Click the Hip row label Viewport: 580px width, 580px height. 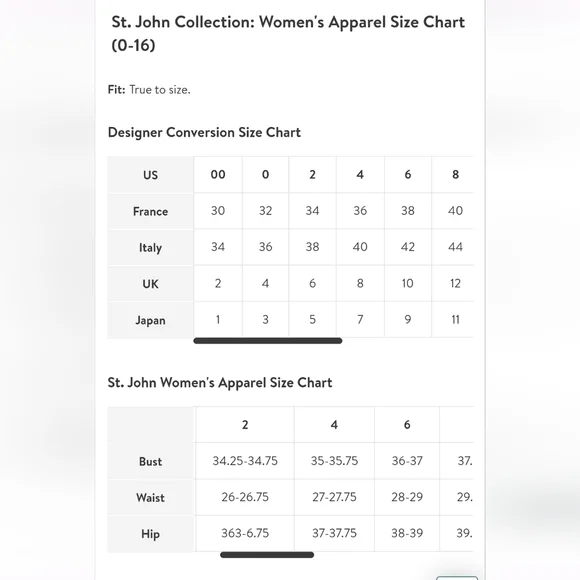point(150,534)
